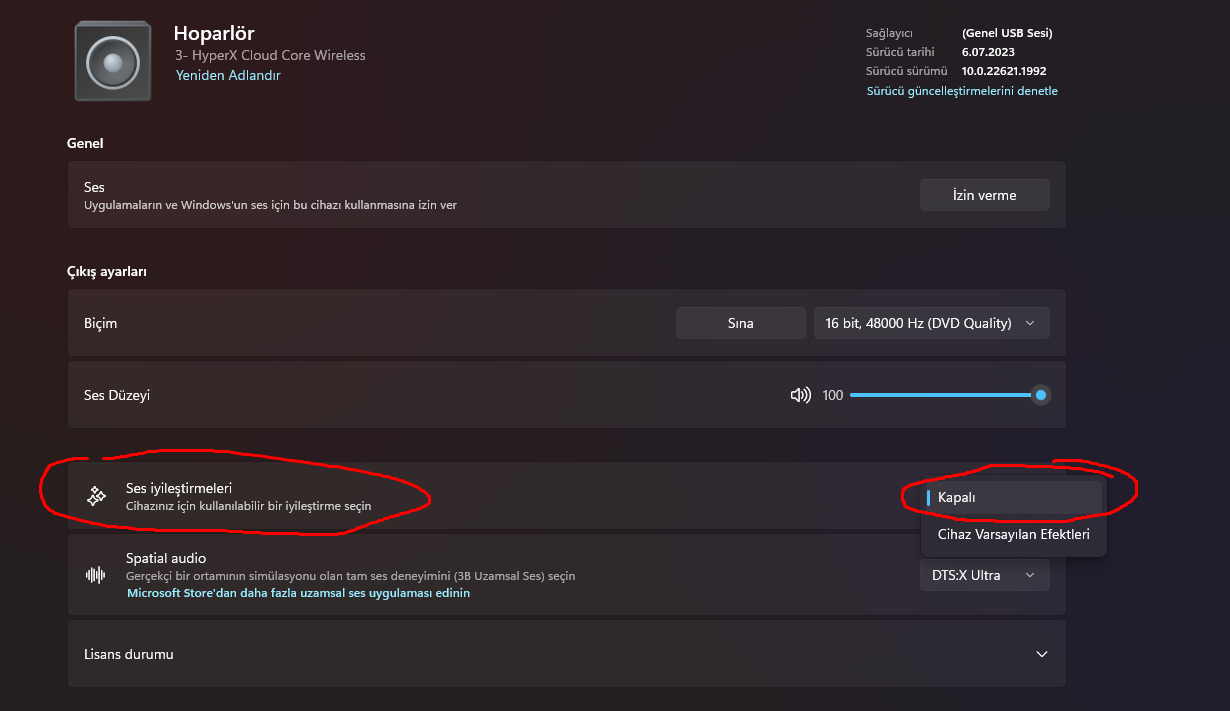Click the large speaker device icon

point(113,62)
